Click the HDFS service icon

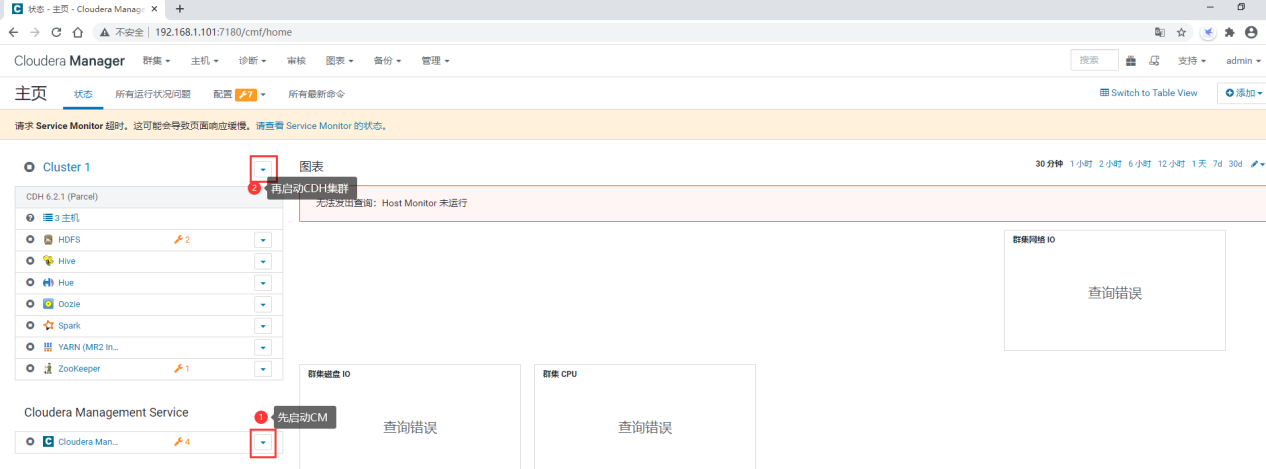pyautogui.click(x=48, y=240)
